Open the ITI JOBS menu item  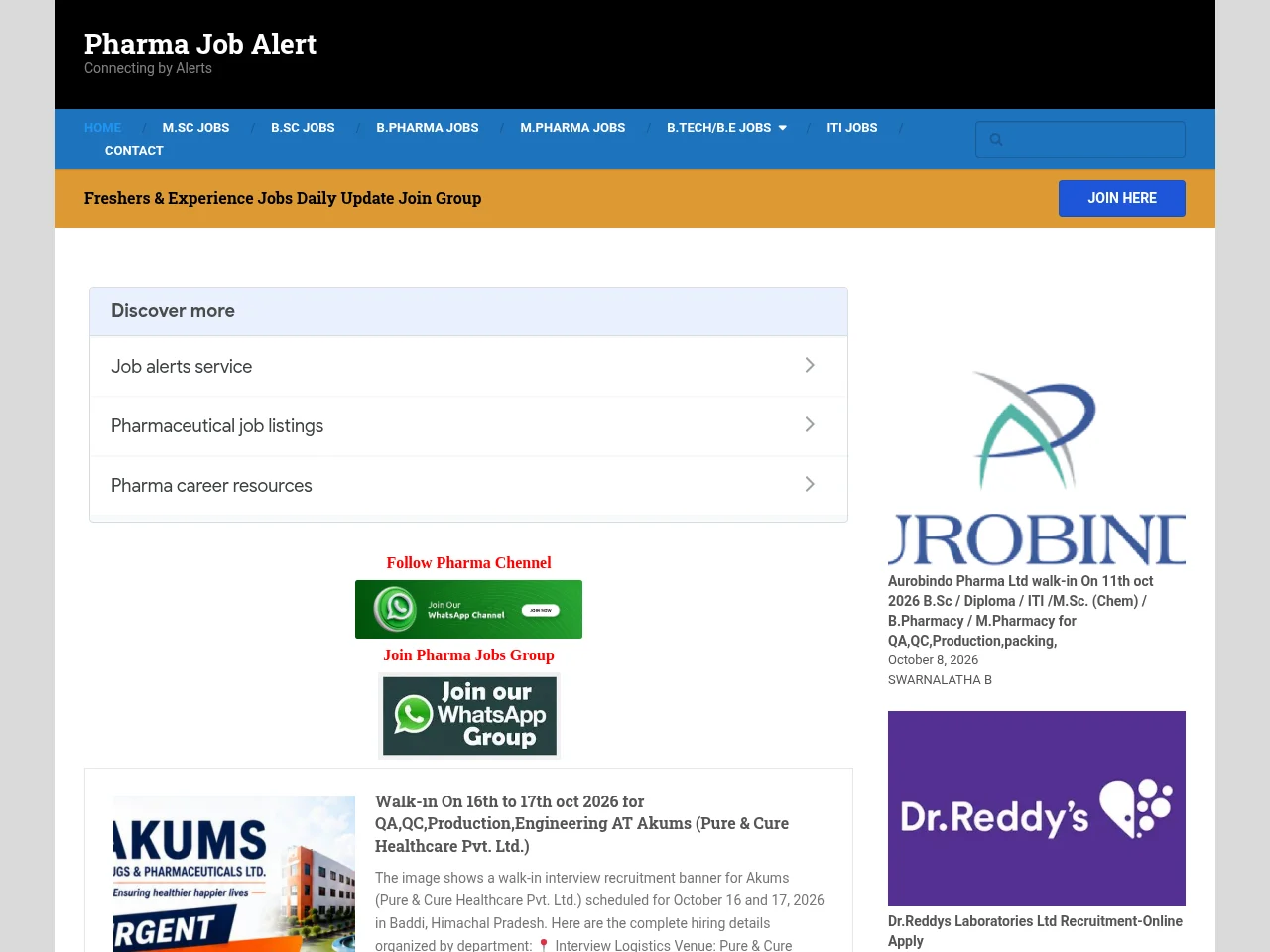point(852,128)
